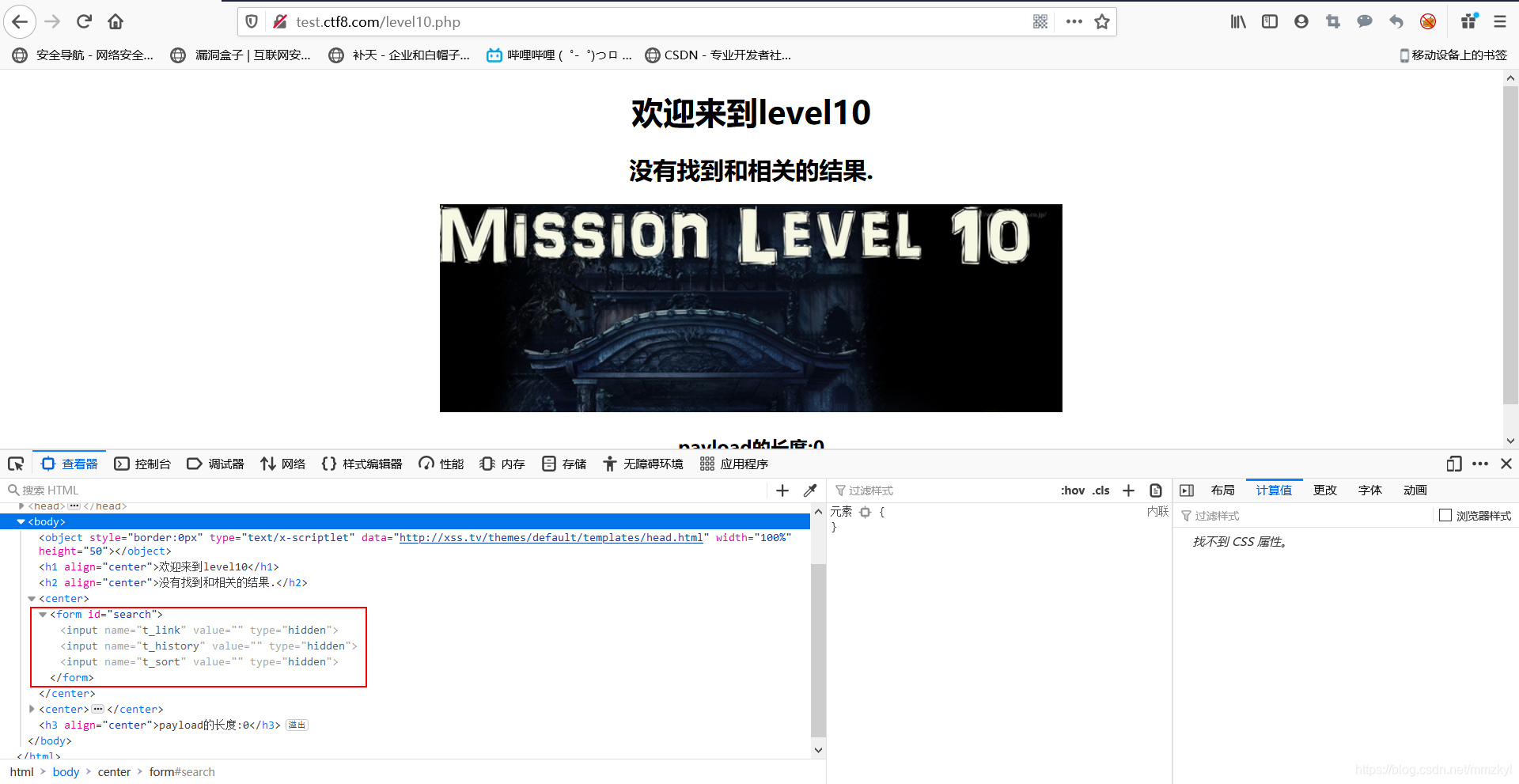Open responsive design mode in devtools
This screenshot has height=784, width=1519.
coord(1454,464)
